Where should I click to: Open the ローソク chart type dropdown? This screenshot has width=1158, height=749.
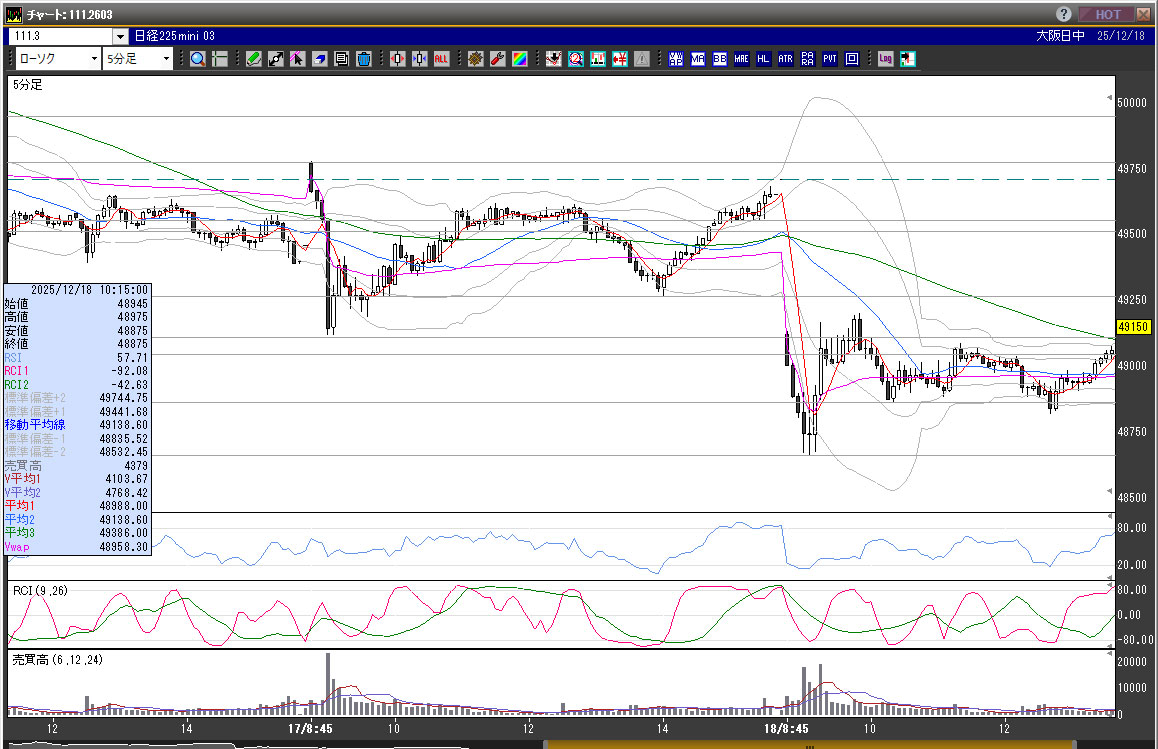point(56,59)
